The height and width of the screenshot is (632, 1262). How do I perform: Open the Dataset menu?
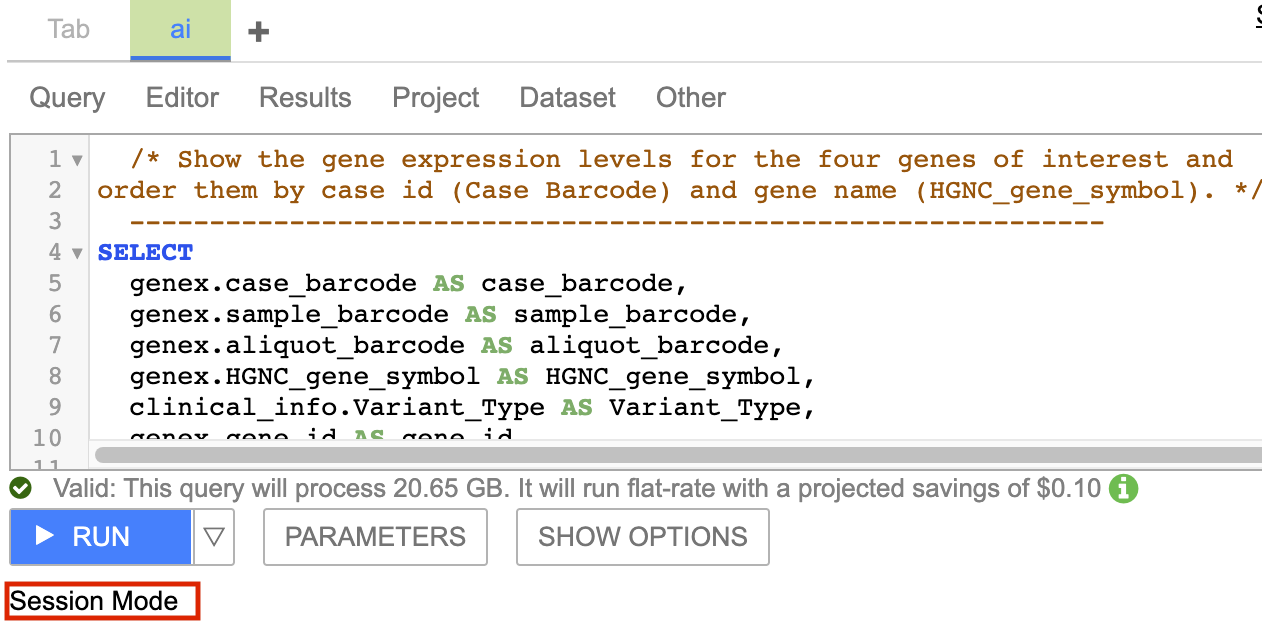(567, 98)
